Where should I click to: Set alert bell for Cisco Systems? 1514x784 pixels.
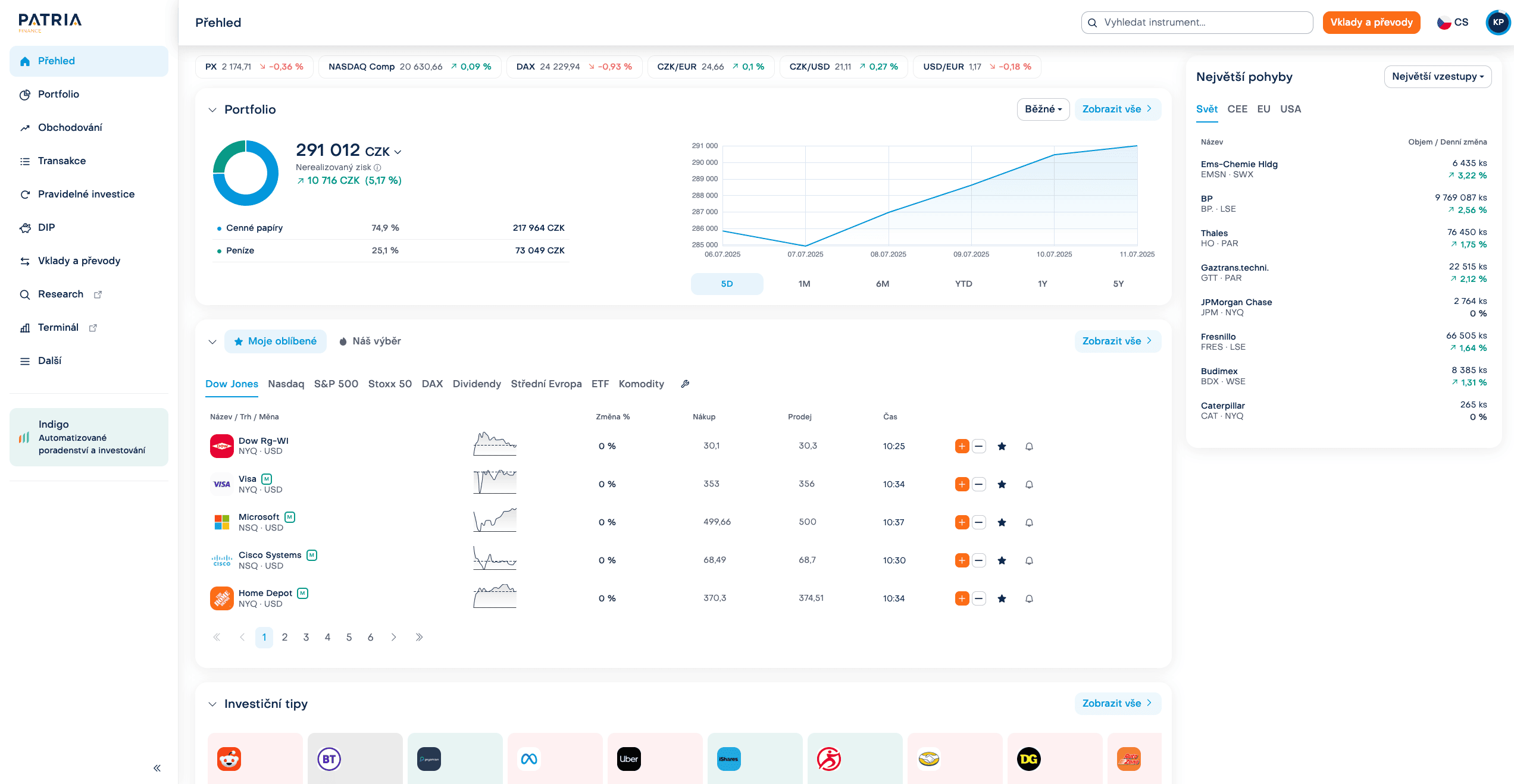[x=1029, y=560]
